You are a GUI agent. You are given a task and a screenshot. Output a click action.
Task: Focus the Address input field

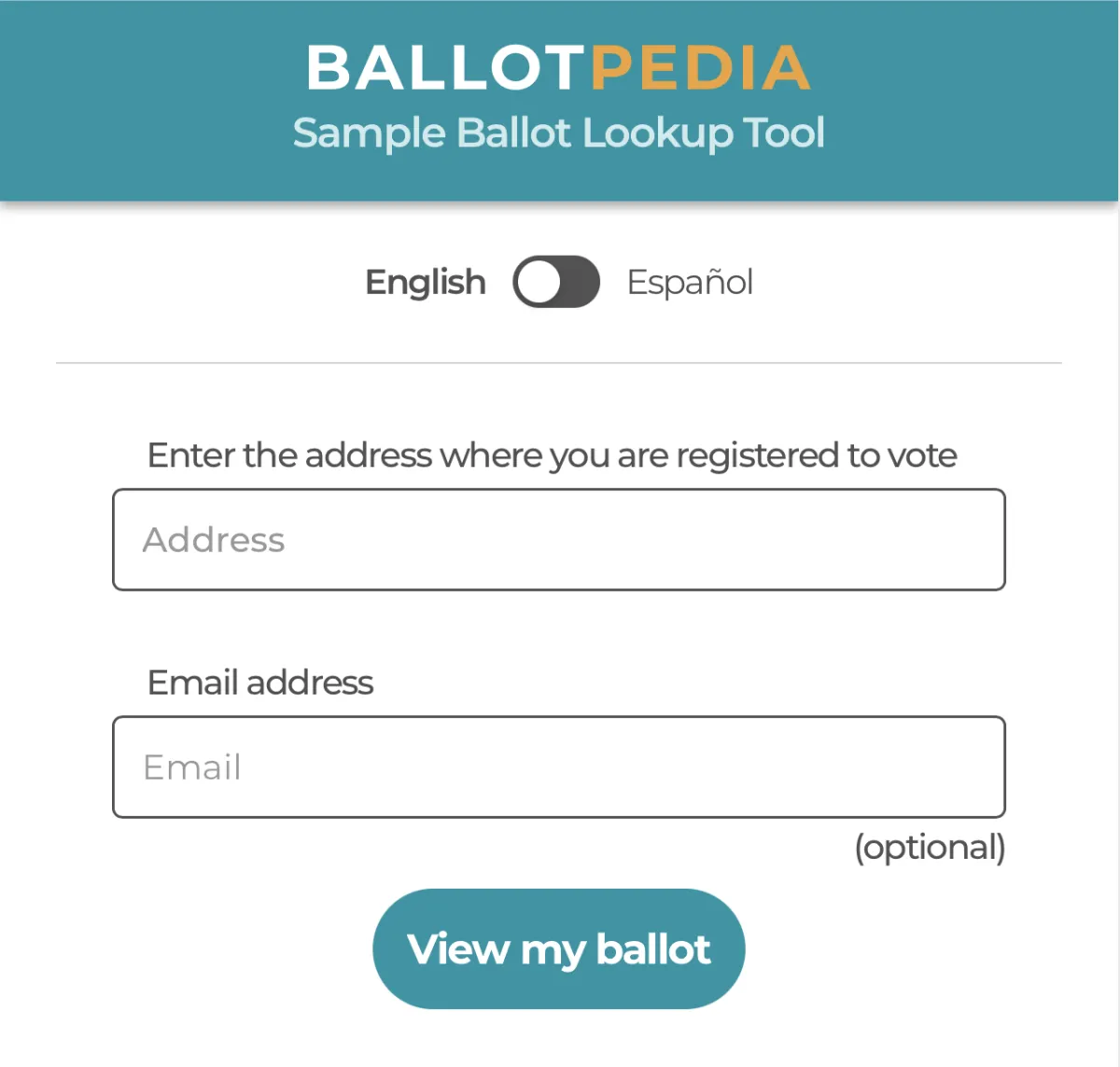pyautogui.click(x=559, y=540)
